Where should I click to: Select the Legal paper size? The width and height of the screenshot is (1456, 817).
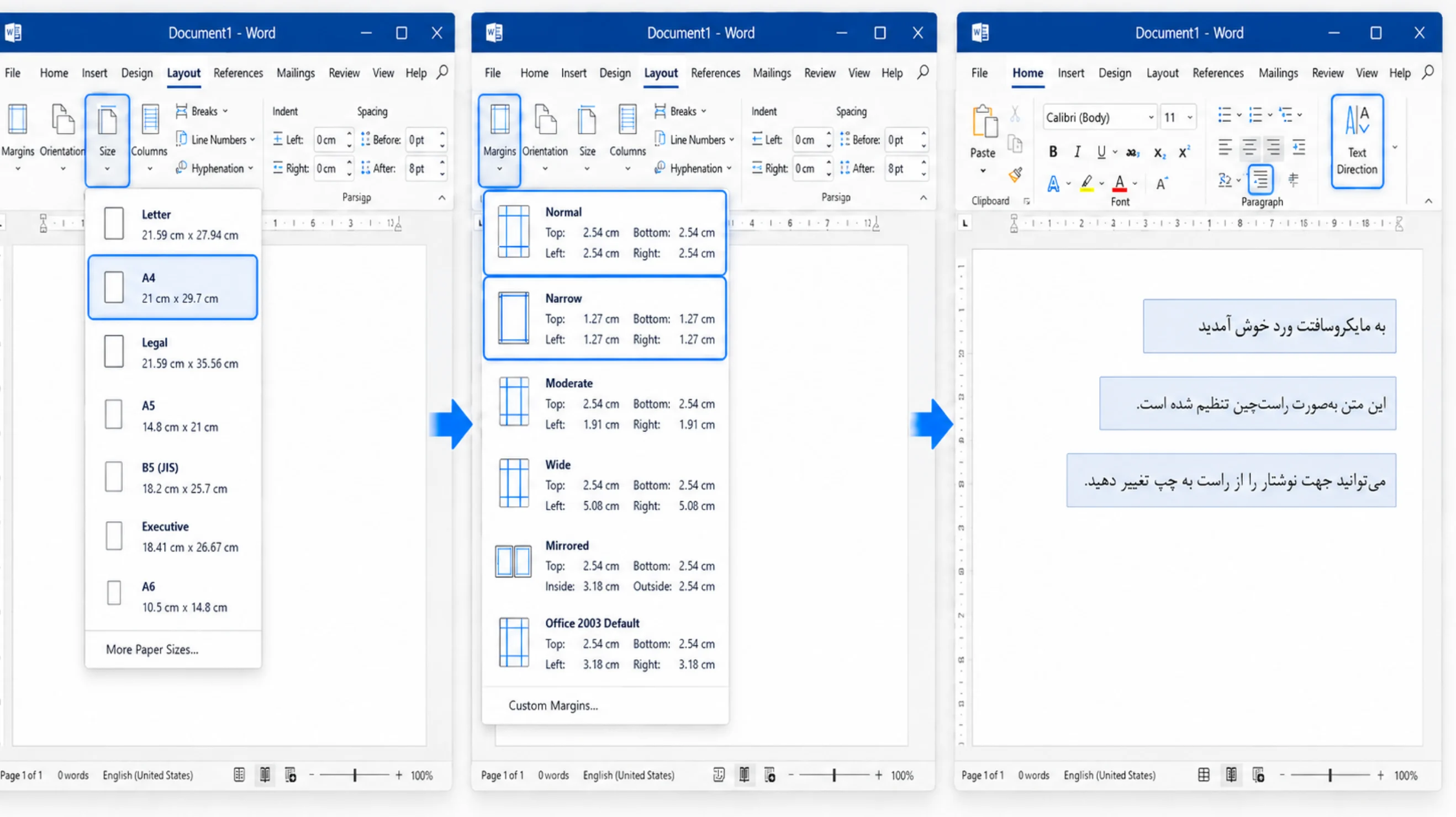pos(173,353)
